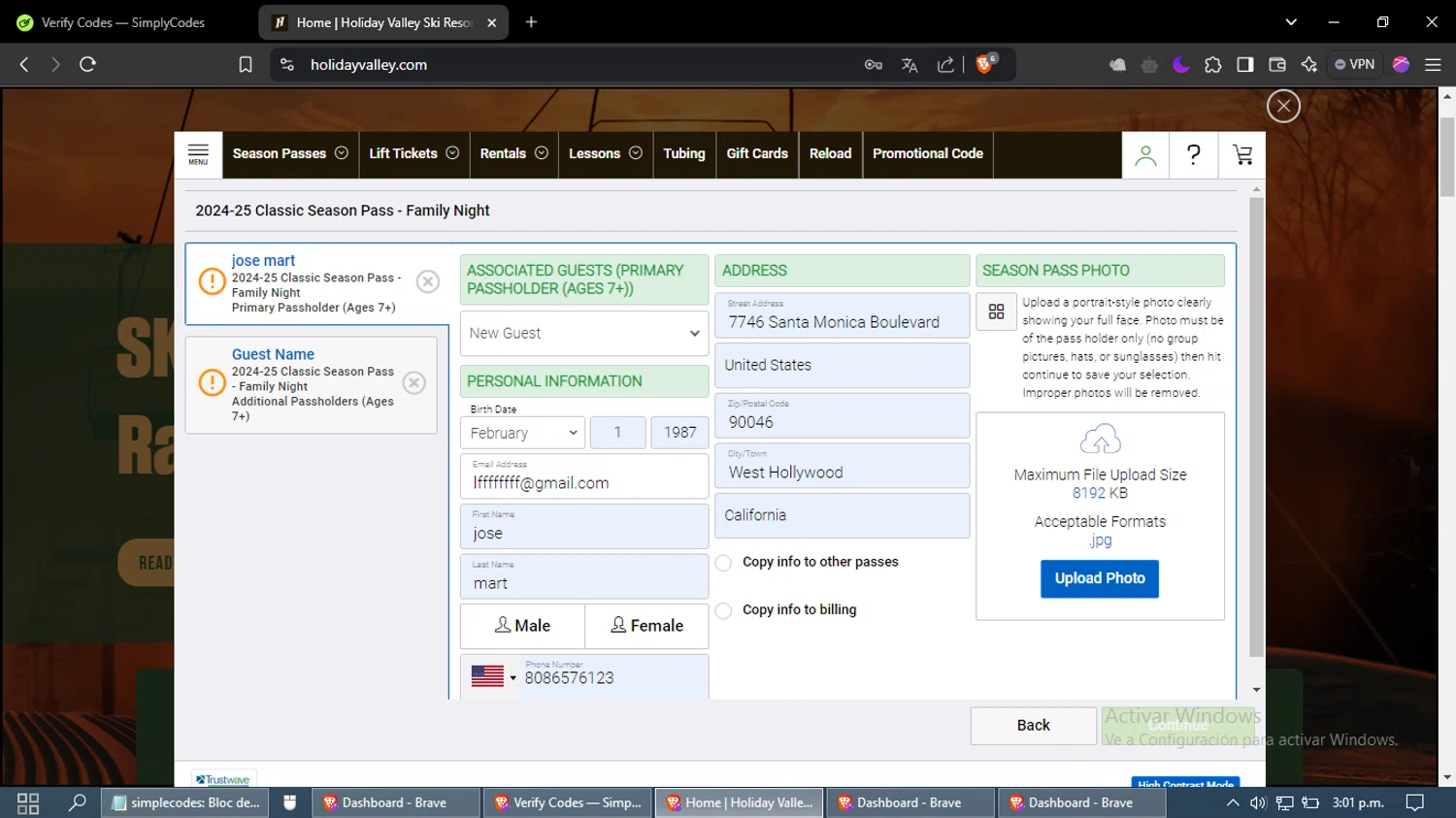Screen dimensions: 1456x818
Task: Click the Phone Number field
Action: 615,676
